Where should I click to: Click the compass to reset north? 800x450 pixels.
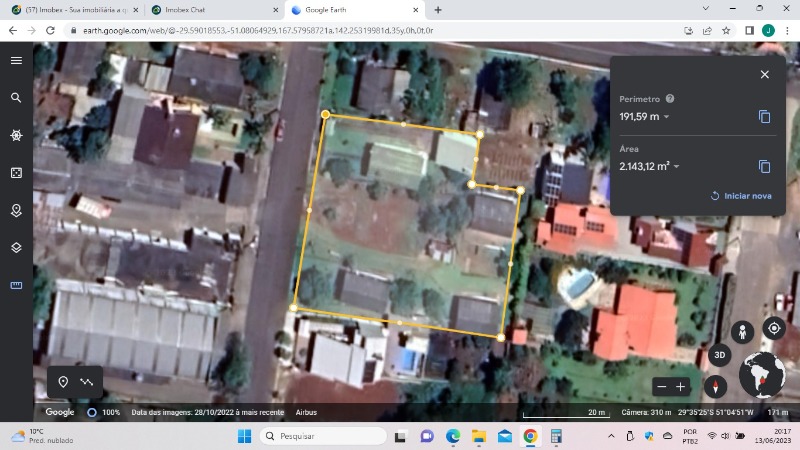click(715, 386)
